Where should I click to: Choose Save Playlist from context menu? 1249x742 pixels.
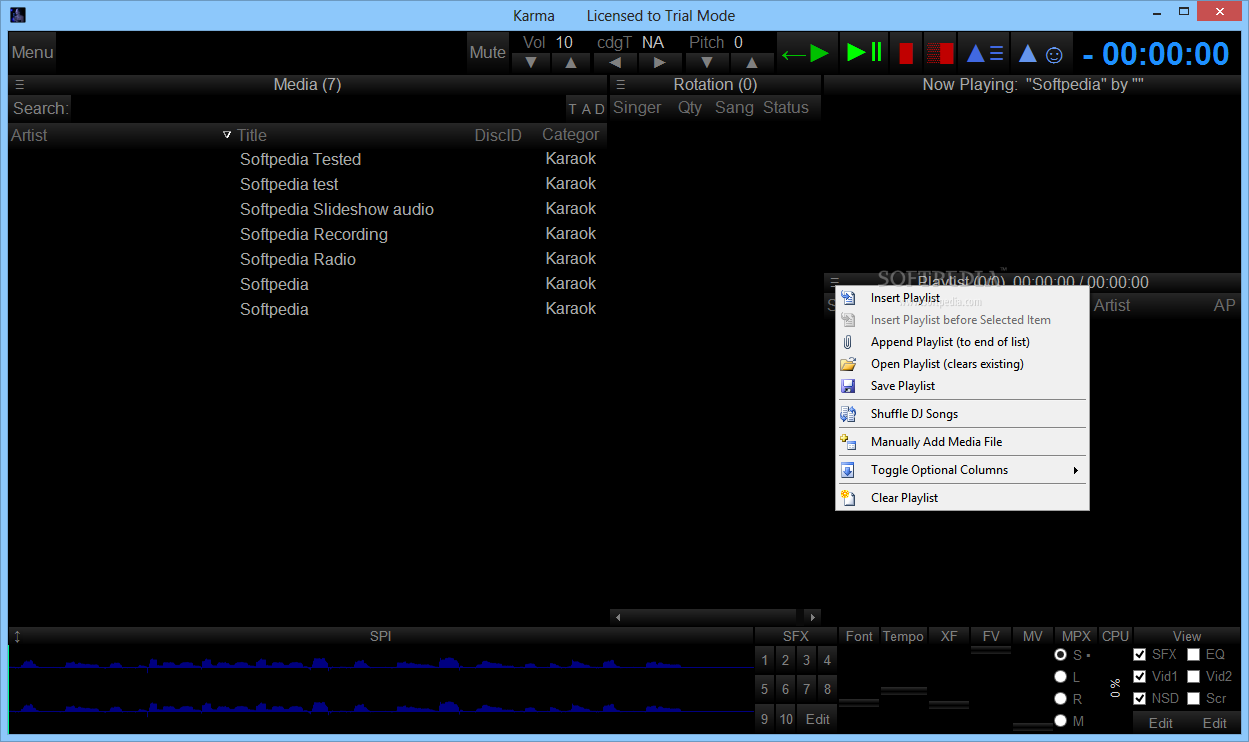point(962,386)
